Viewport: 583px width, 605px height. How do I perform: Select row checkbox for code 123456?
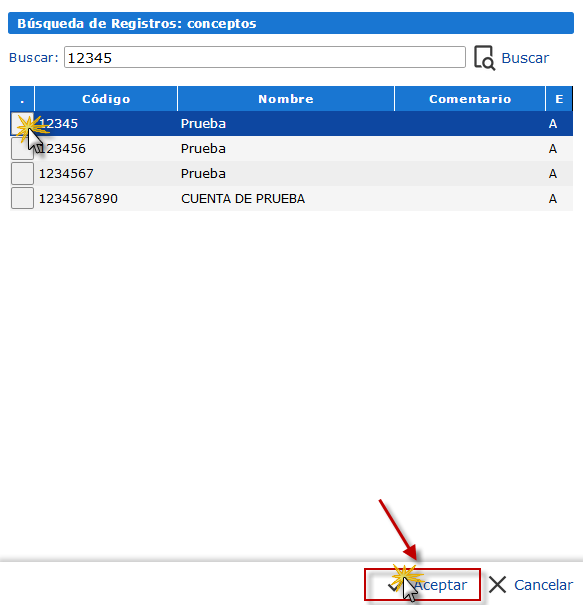pyautogui.click(x=22, y=149)
